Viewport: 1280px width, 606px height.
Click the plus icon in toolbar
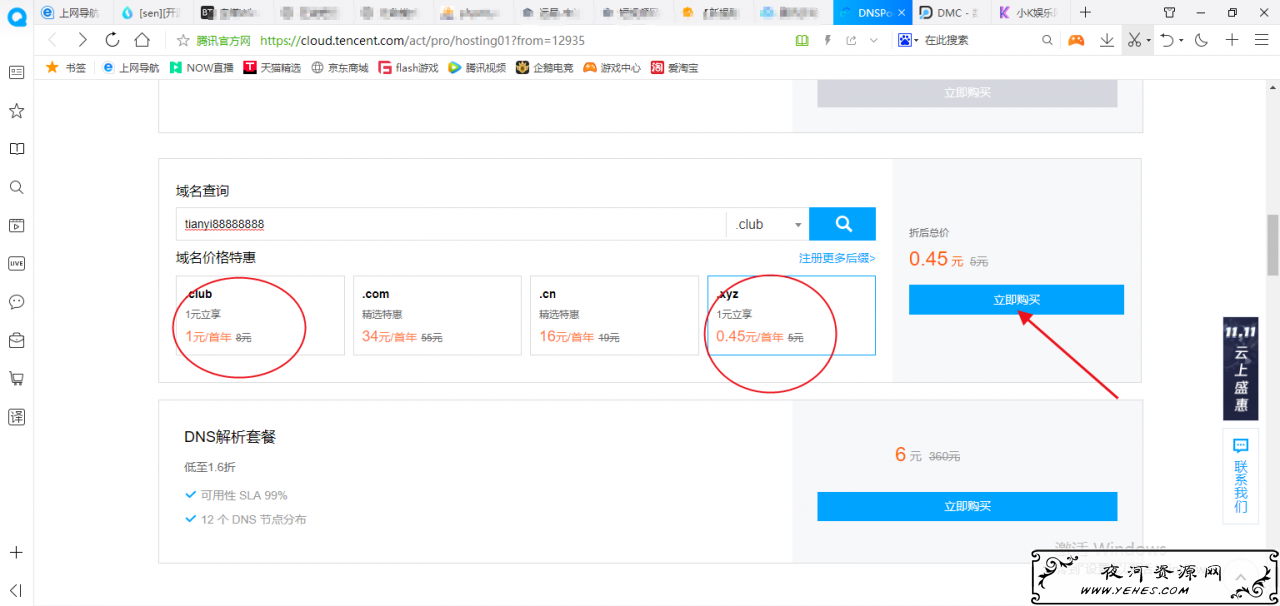tap(1232, 40)
